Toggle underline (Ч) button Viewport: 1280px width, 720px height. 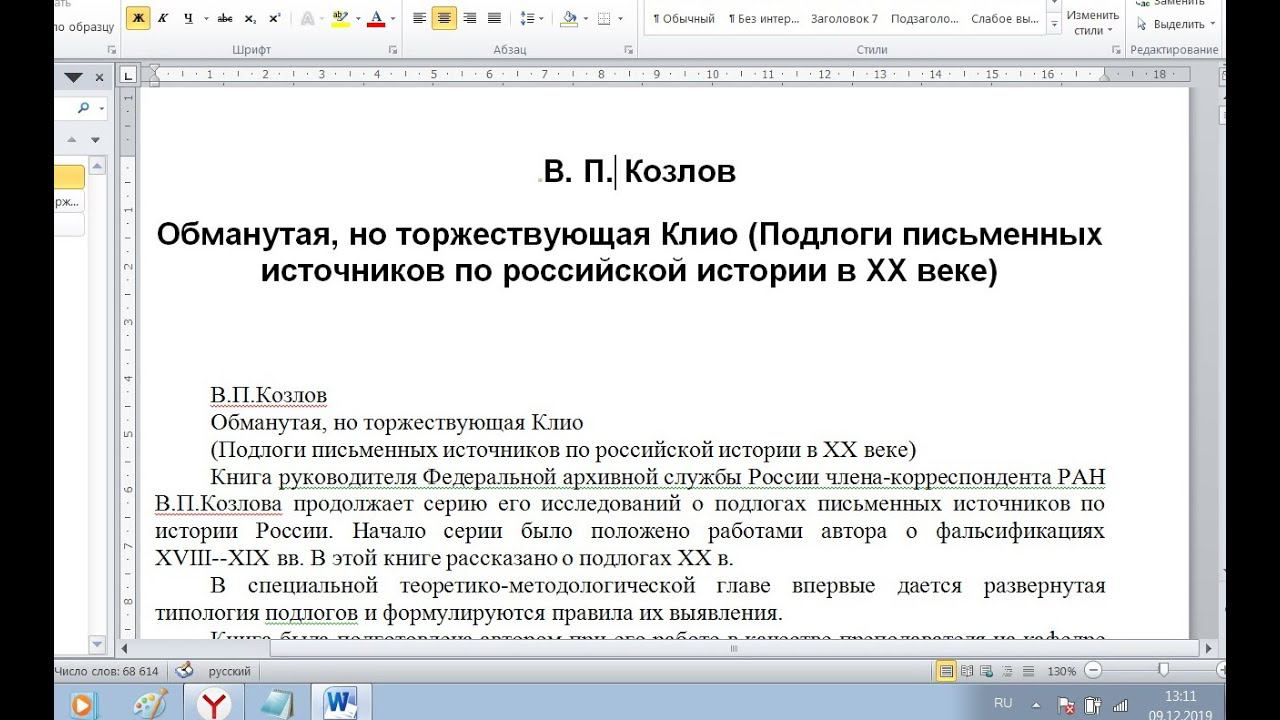click(x=186, y=18)
